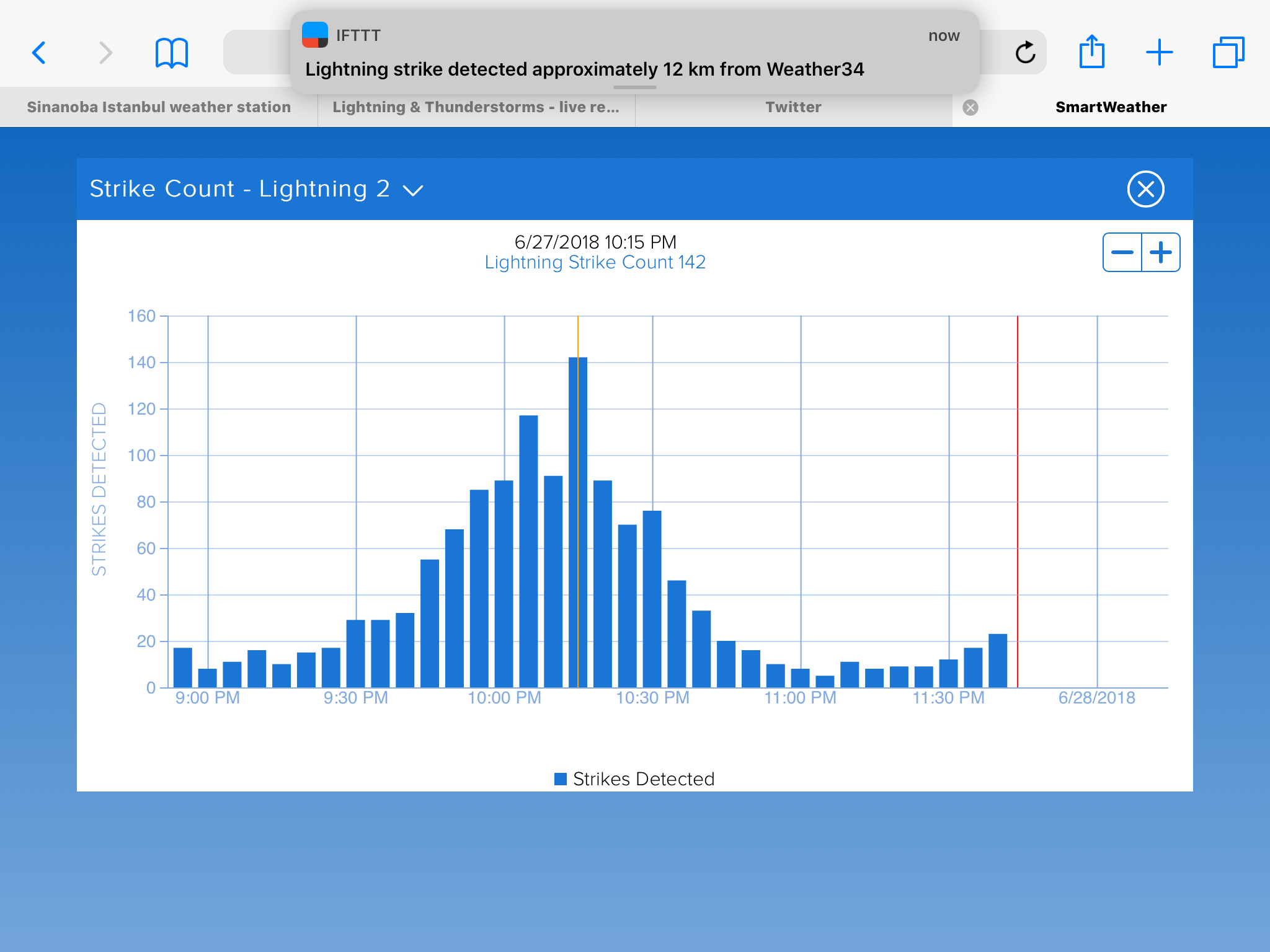Viewport: 1270px width, 952px height.
Task: Switch to Sinanoba Istanbul weather station tab
Action: pyautogui.click(x=159, y=107)
